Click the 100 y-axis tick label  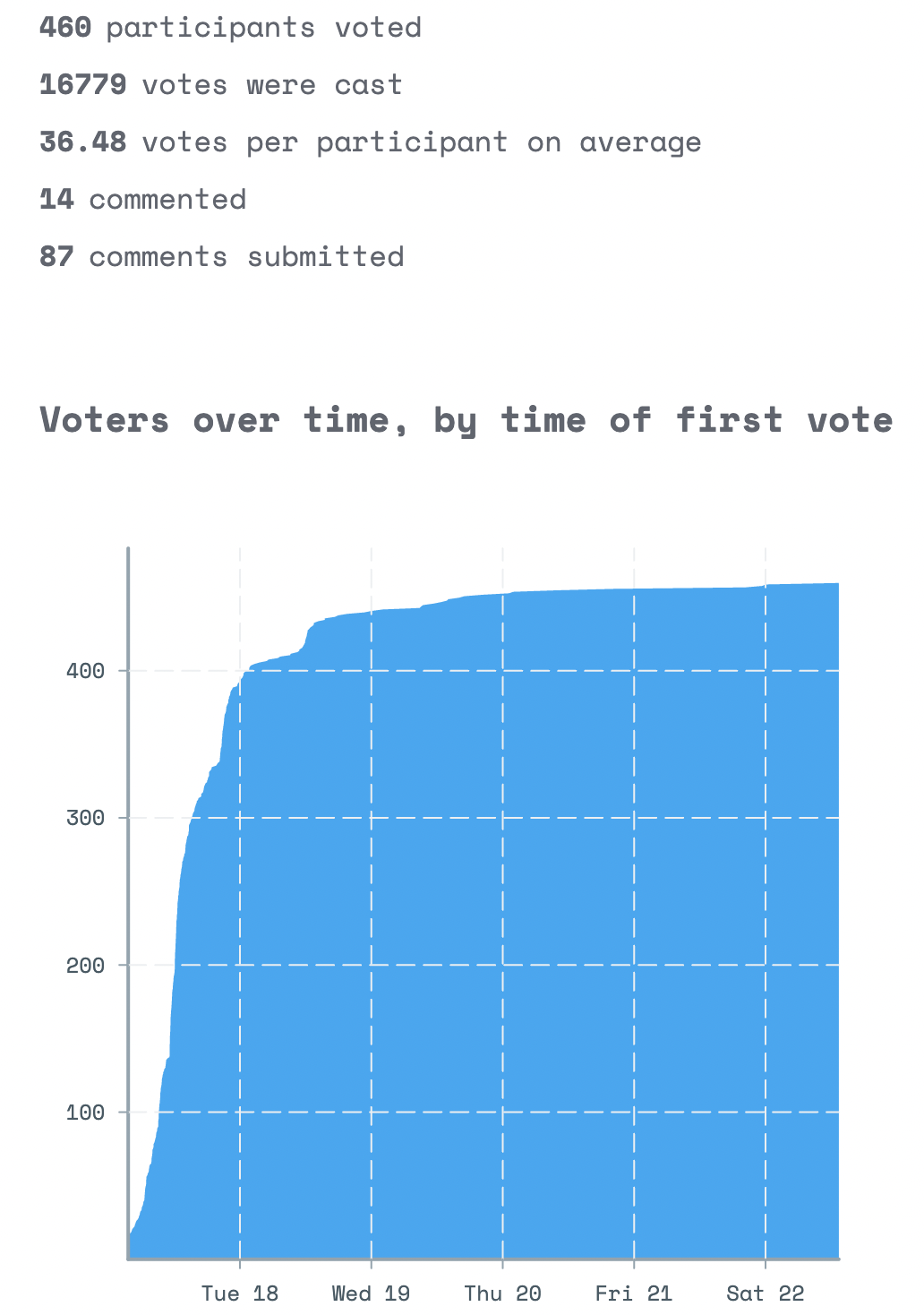pyautogui.click(x=86, y=1113)
